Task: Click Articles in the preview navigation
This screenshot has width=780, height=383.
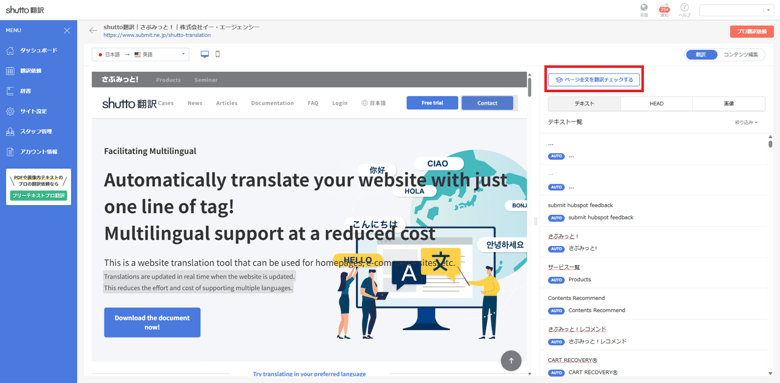Action: [x=226, y=103]
